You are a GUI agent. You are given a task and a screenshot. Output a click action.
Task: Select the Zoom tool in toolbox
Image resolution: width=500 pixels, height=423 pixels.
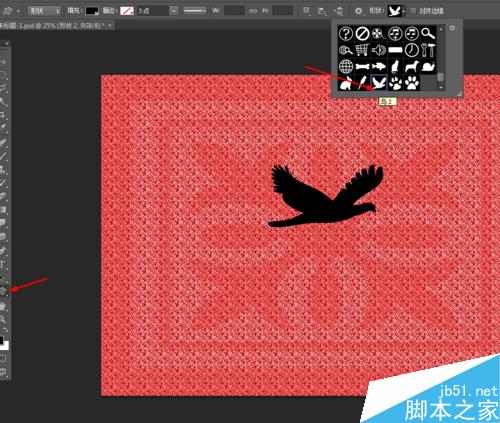3,319
